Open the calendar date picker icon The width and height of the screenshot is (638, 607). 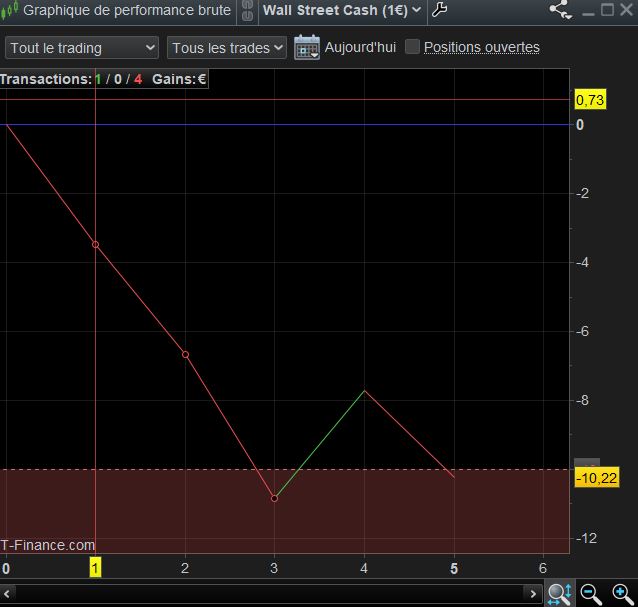(307, 47)
